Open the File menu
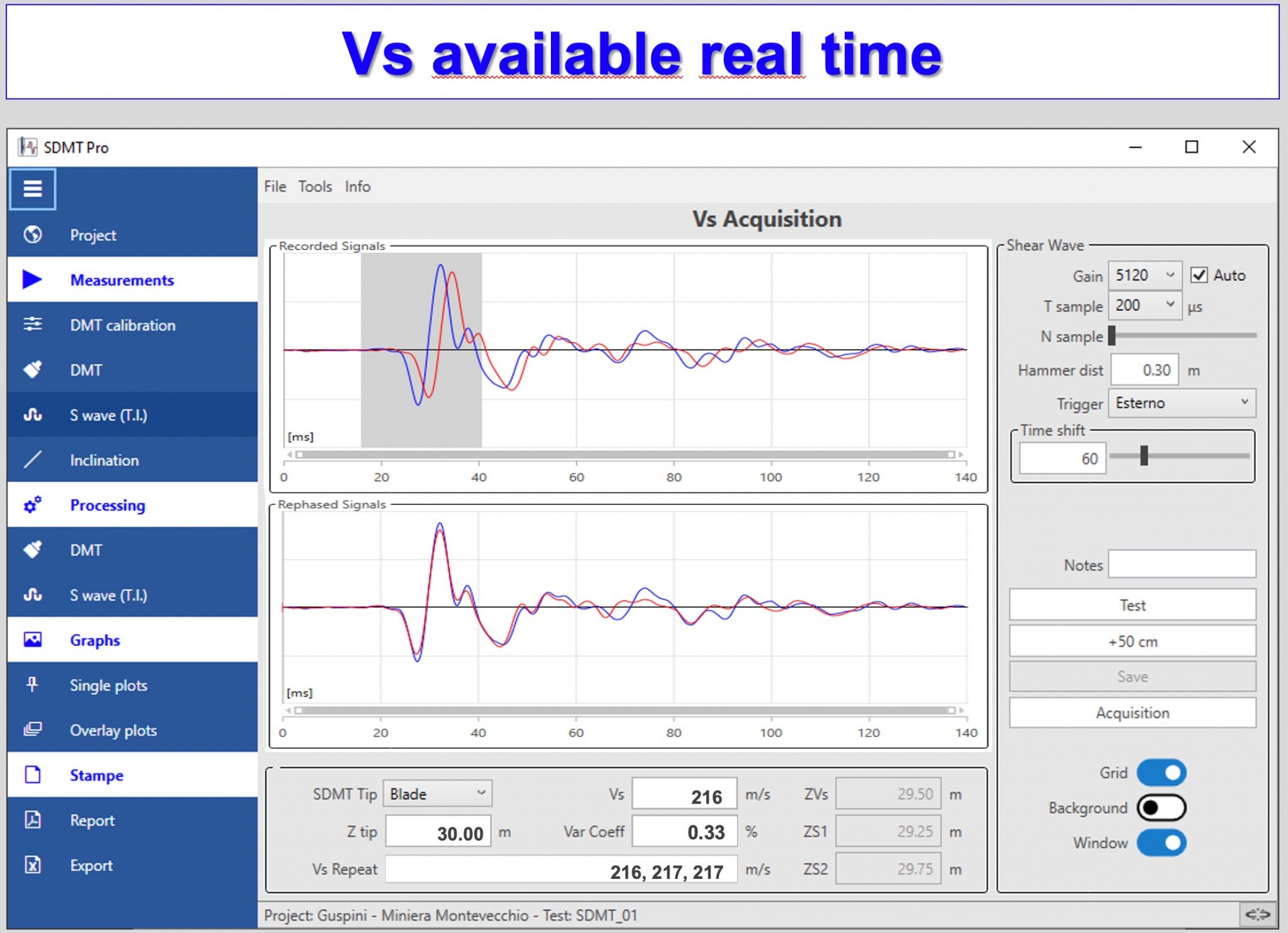The height and width of the screenshot is (933, 1288). 275,187
